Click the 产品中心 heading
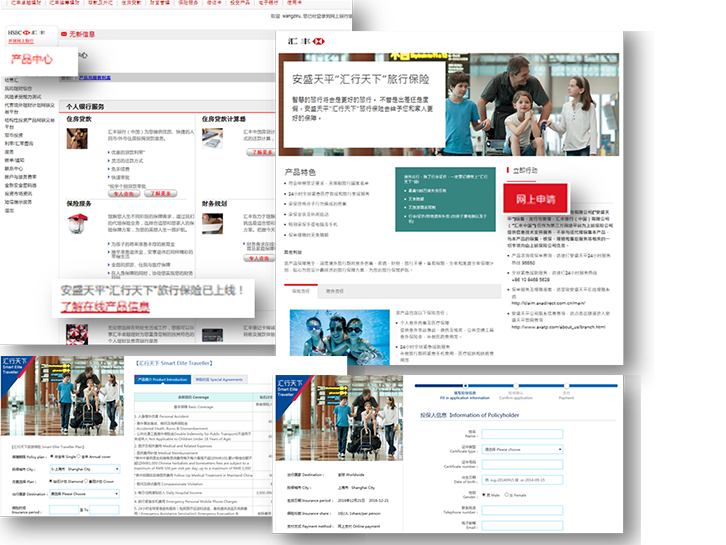 coord(32,59)
